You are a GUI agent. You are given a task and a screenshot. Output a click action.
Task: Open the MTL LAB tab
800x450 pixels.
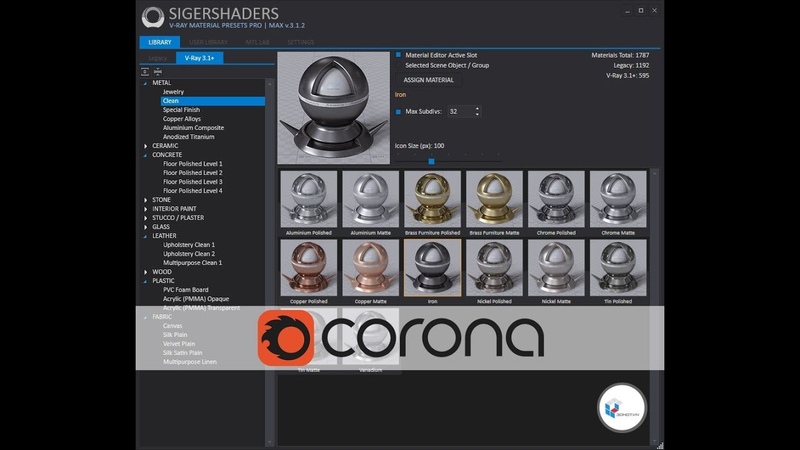[x=257, y=42]
